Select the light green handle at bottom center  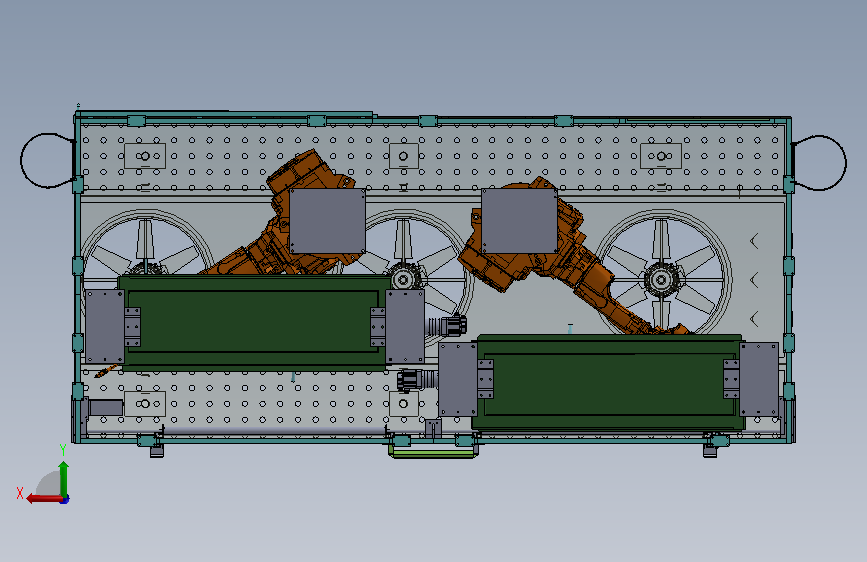click(433, 452)
